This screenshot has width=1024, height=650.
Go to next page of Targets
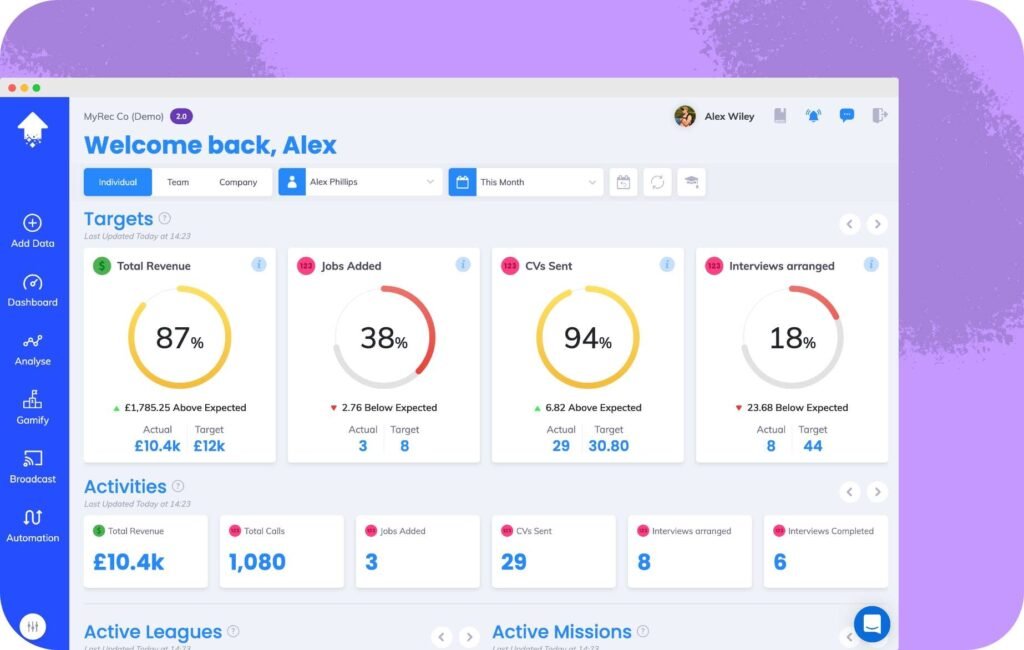click(877, 224)
